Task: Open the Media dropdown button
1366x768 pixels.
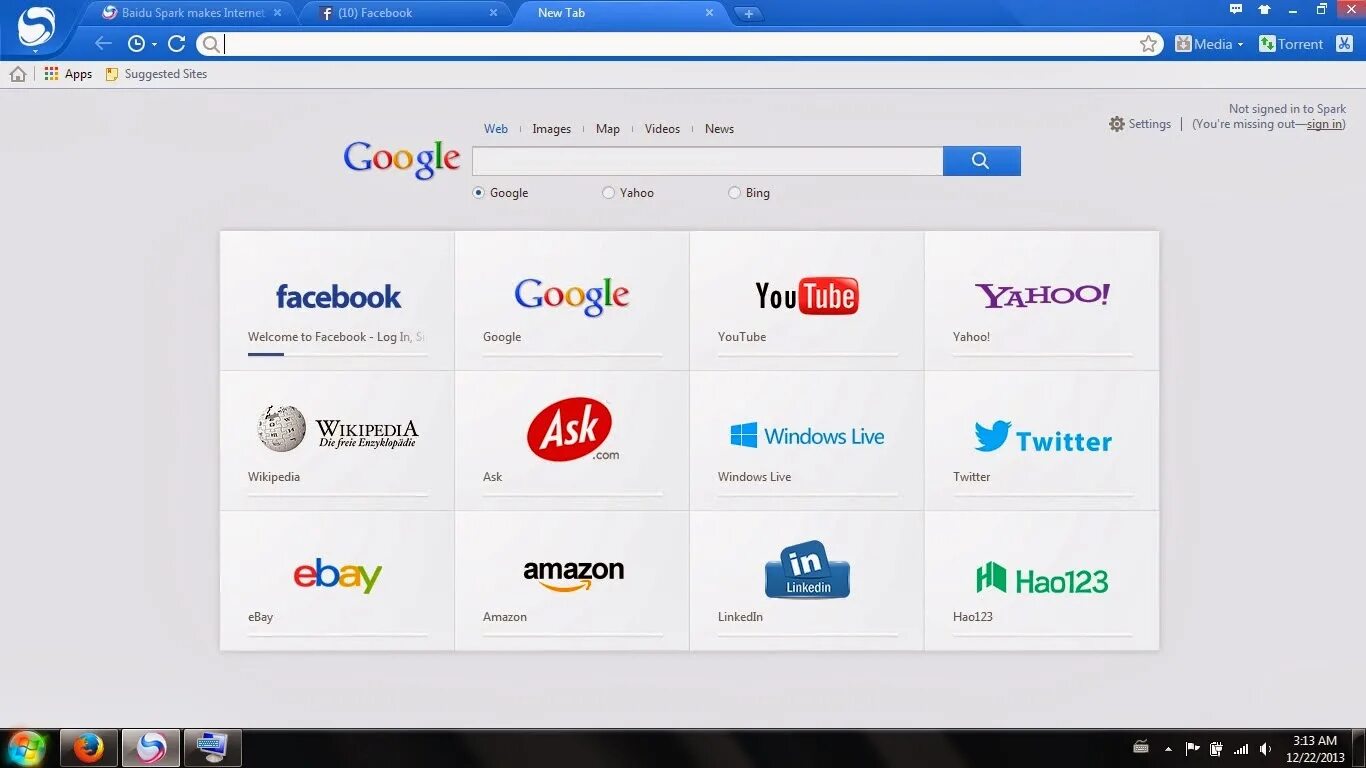Action: [1209, 44]
